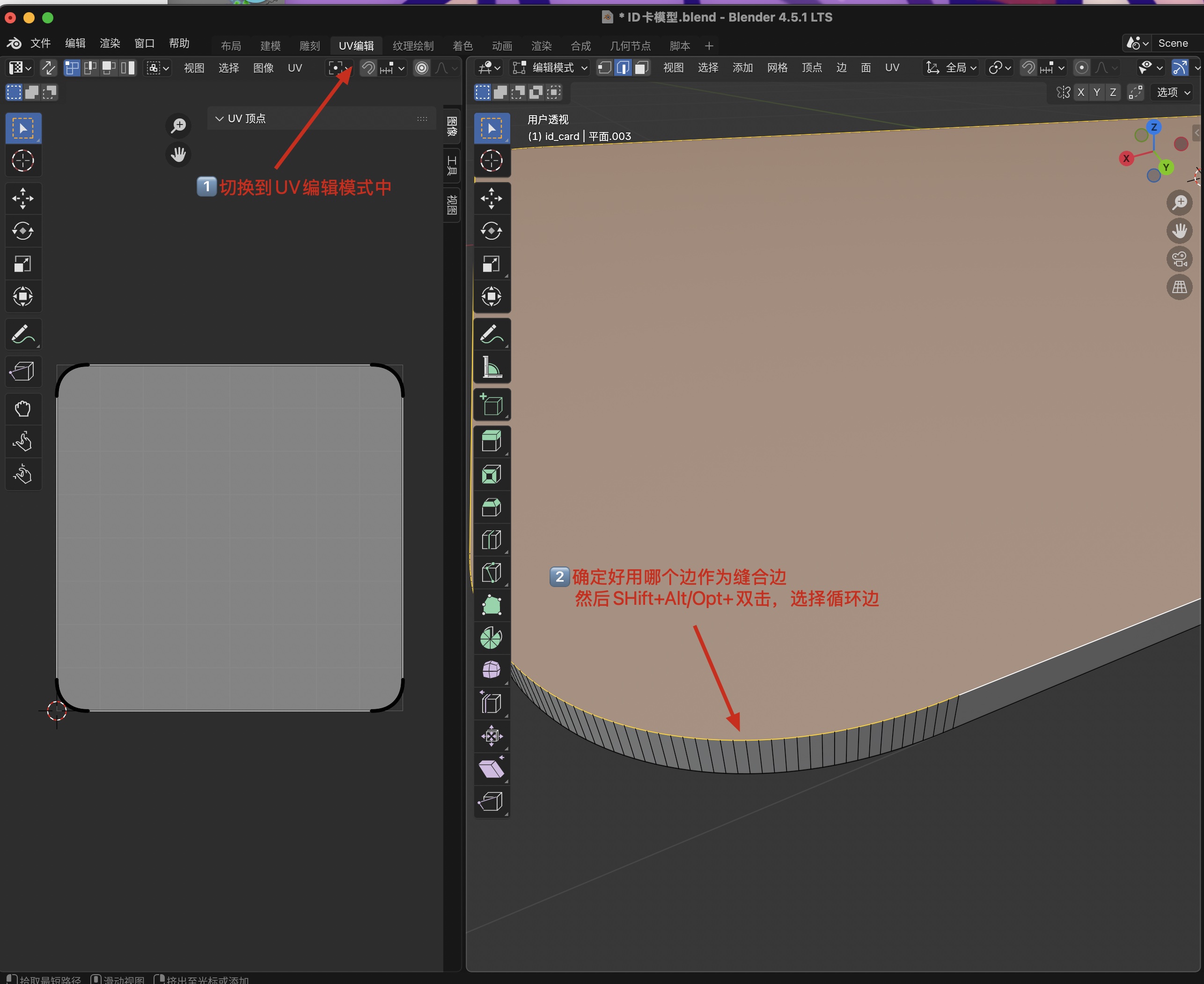Select the Spin tool in viewport toolbar
Image resolution: width=1204 pixels, height=984 pixels.
491,638
